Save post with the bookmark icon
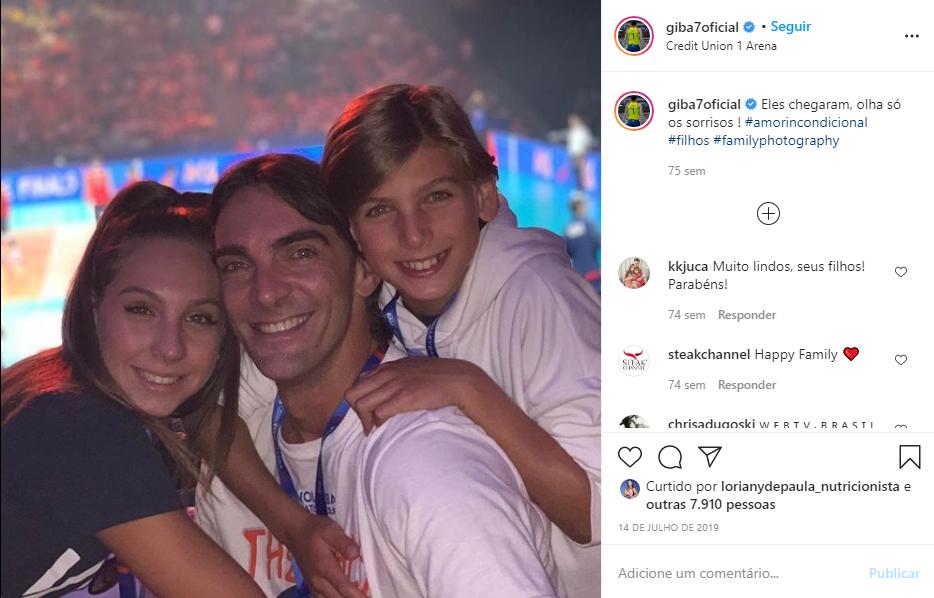 [909, 457]
